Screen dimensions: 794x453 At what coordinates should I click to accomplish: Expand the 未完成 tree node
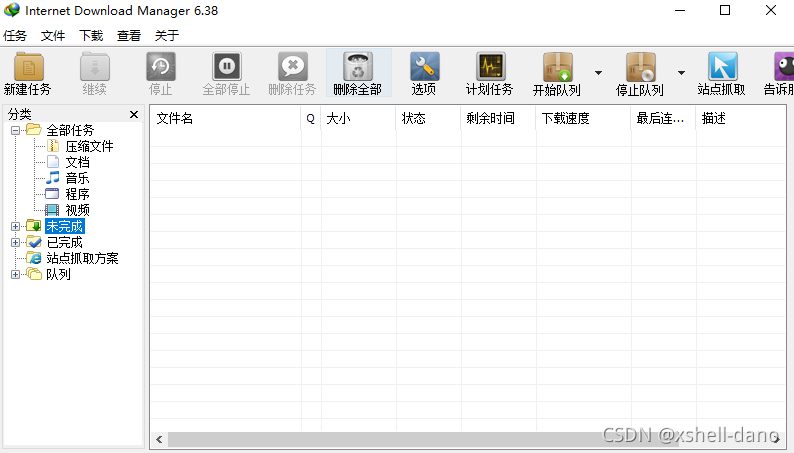[15, 226]
